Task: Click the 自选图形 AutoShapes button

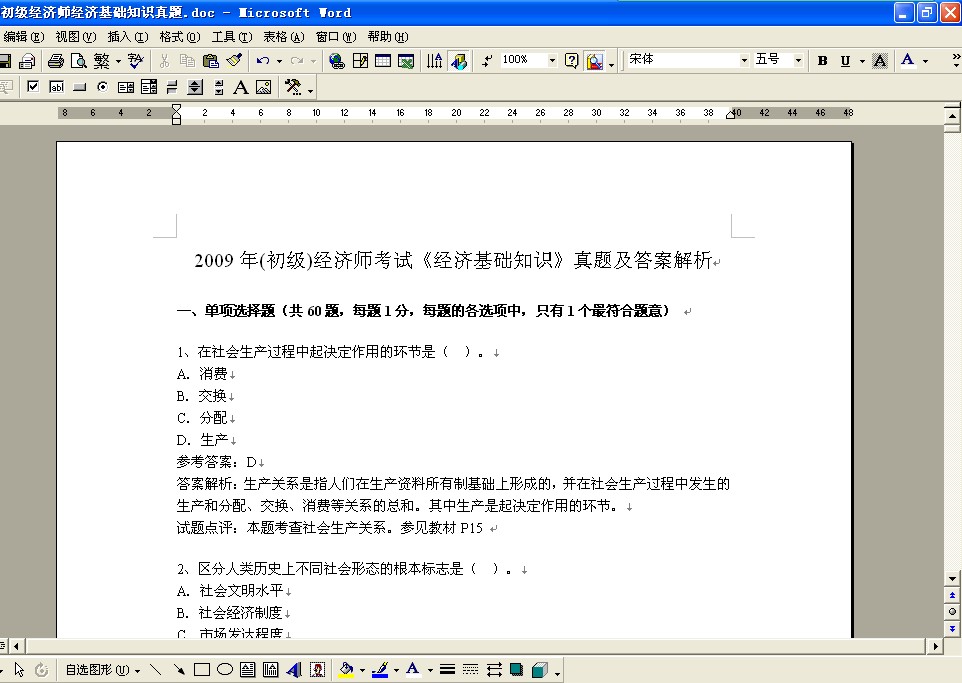Action: (x=97, y=670)
